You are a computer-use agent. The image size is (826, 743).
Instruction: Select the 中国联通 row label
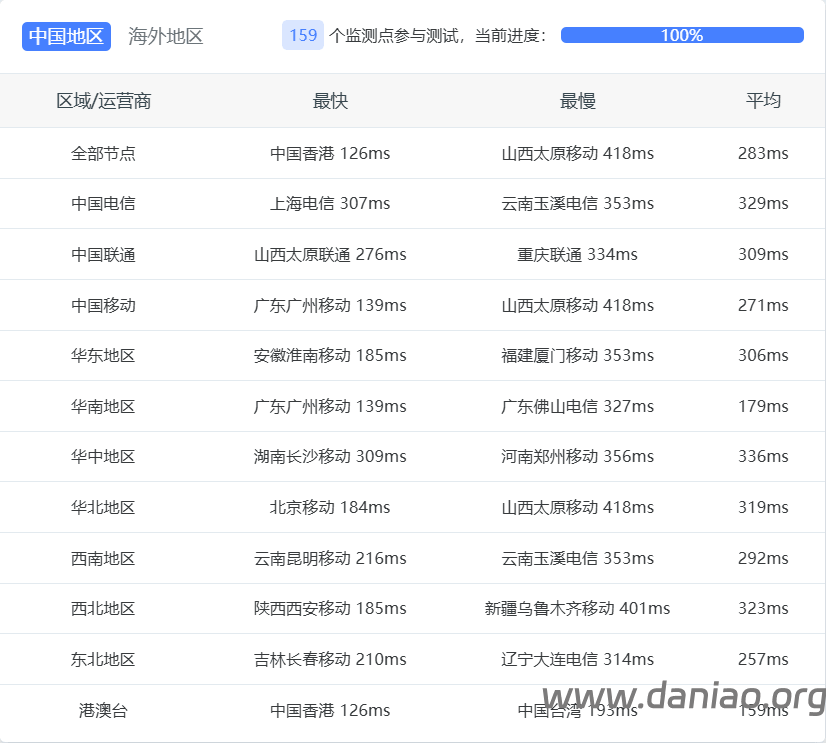coord(103,254)
